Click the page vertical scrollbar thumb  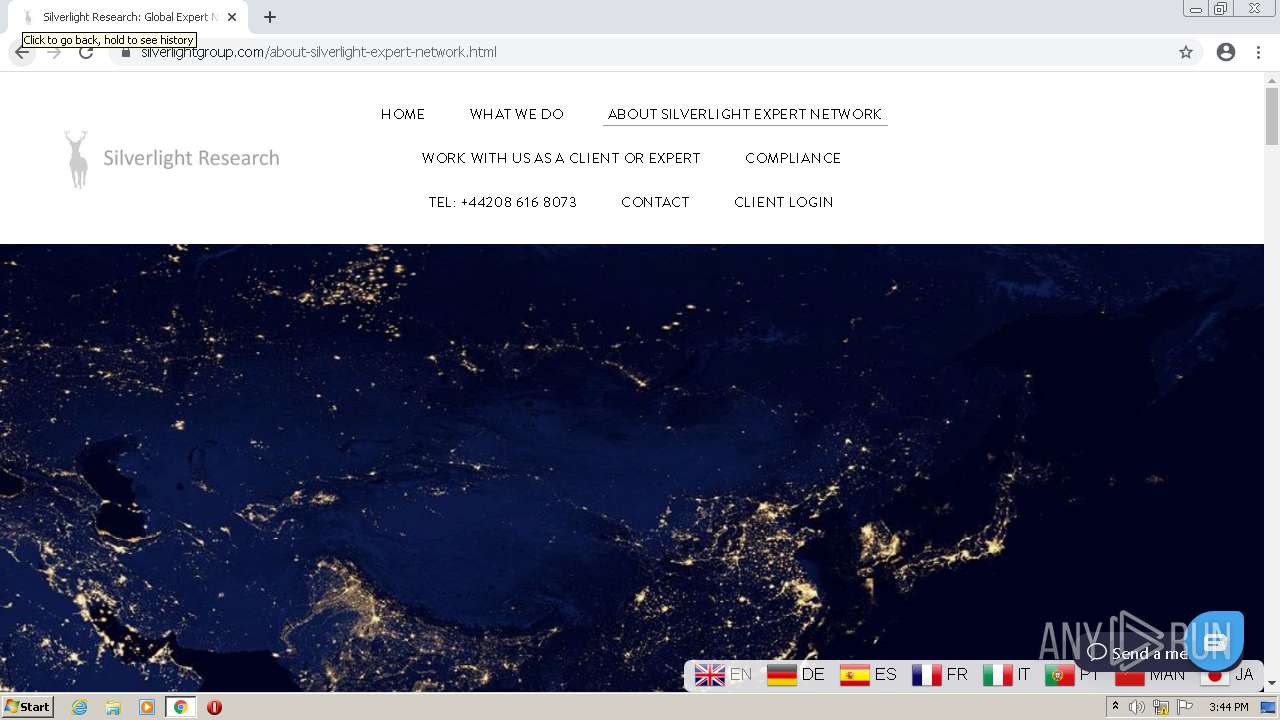click(1272, 116)
